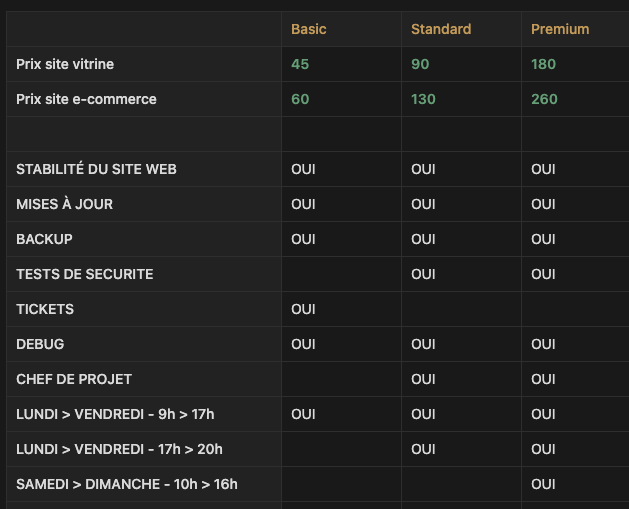Click OUI in the TICKETS row
Image resolution: width=629 pixels, height=509 pixels.
click(x=303, y=309)
